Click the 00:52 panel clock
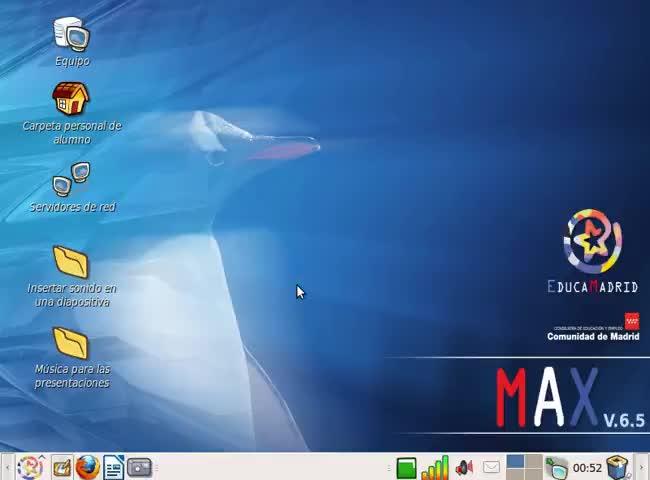The height and width of the screenshot is (480, 650). click(x=587, y=468)
